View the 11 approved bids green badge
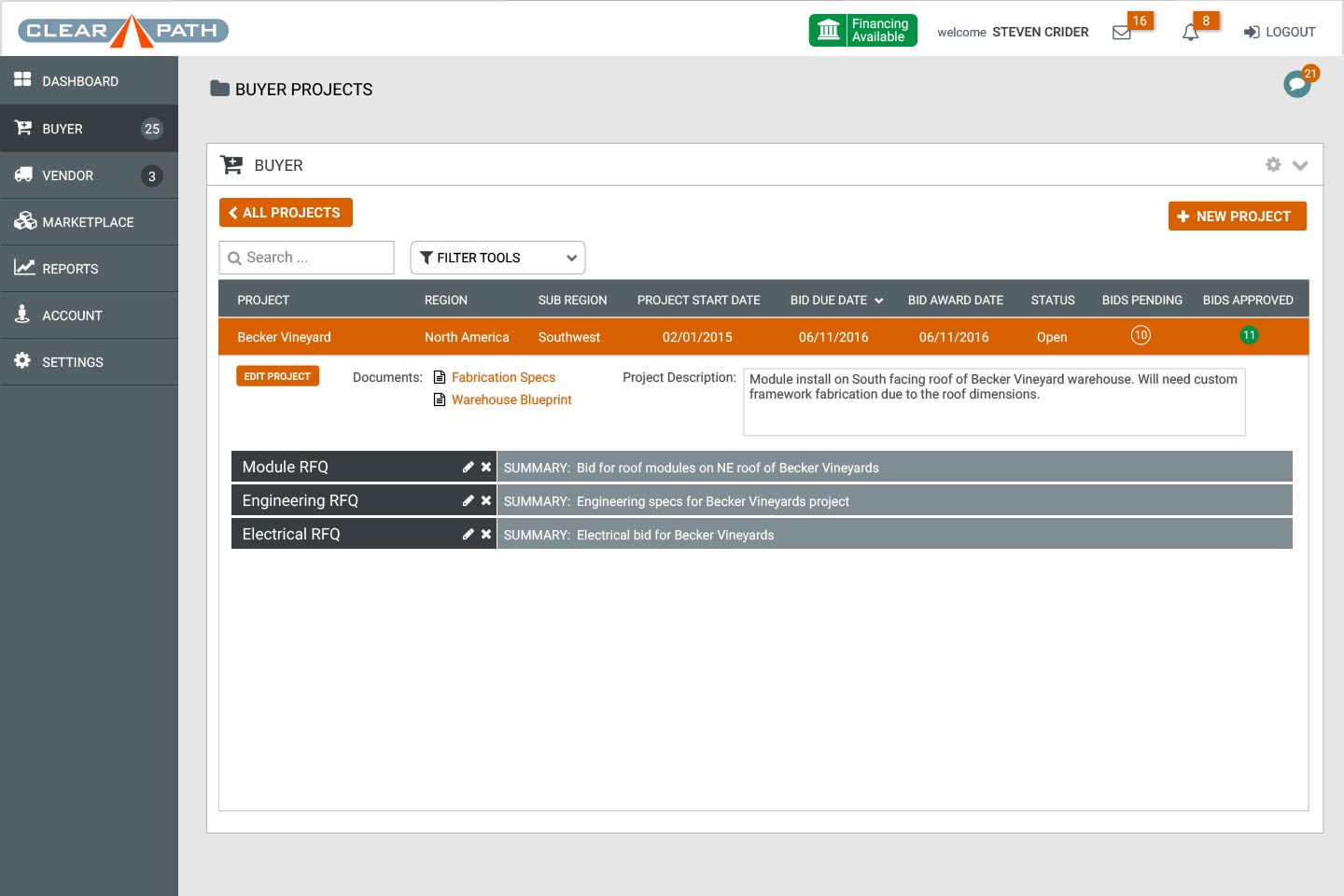Viewport: 1344px width, 896px height. pyautogui.click(x=1249, y=335)
